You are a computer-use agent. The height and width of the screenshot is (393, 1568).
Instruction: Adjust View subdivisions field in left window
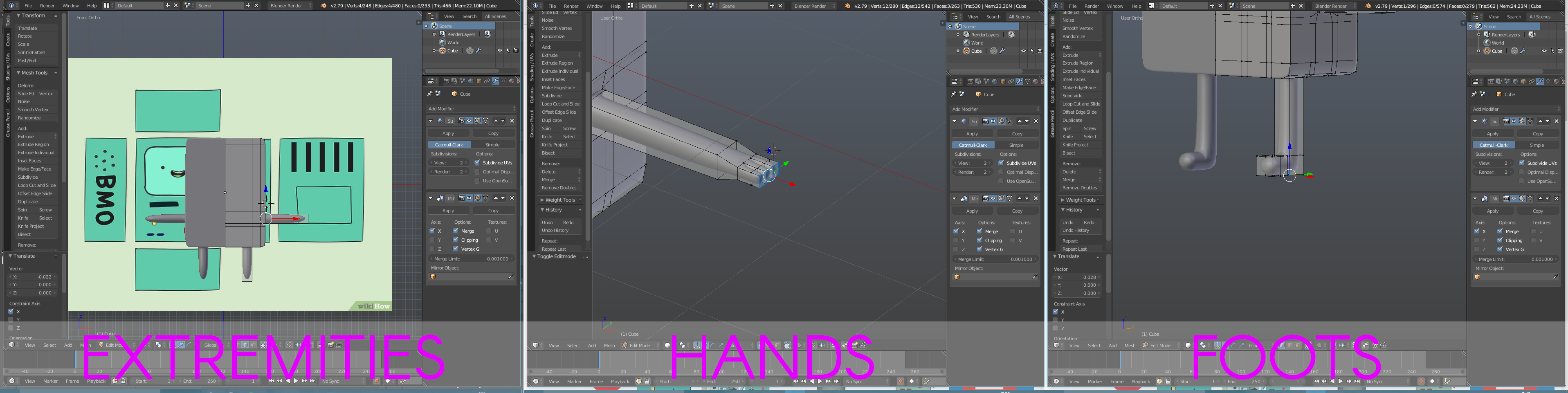click(449, 162)
